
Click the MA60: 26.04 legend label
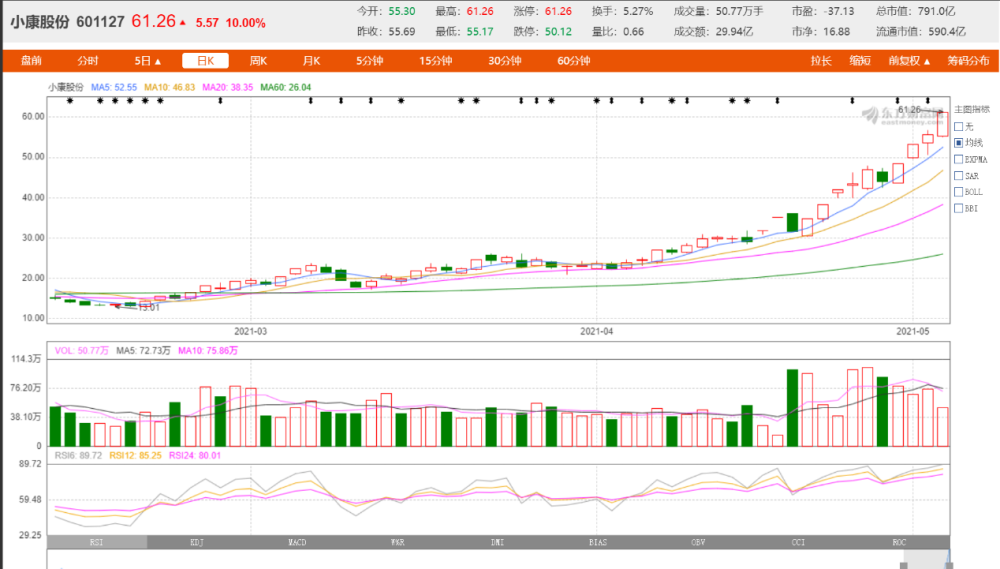[x=286, y=87]
